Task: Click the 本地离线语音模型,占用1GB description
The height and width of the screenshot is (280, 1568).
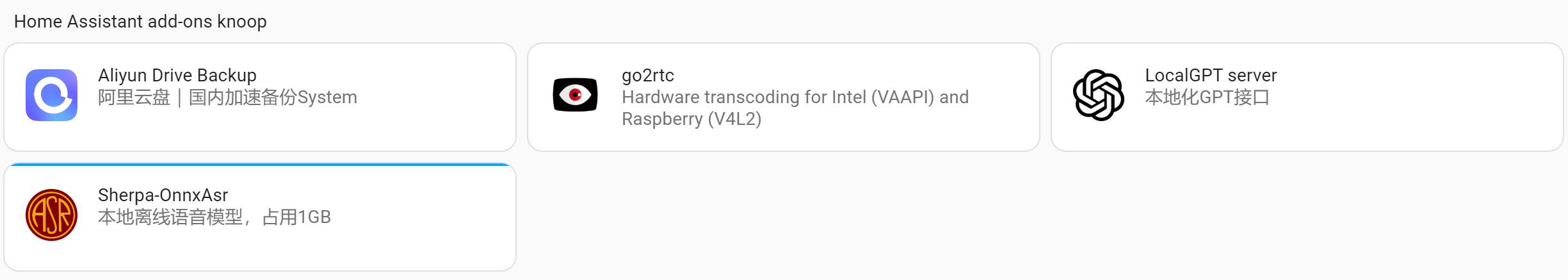Action: (x=214, y=217)
